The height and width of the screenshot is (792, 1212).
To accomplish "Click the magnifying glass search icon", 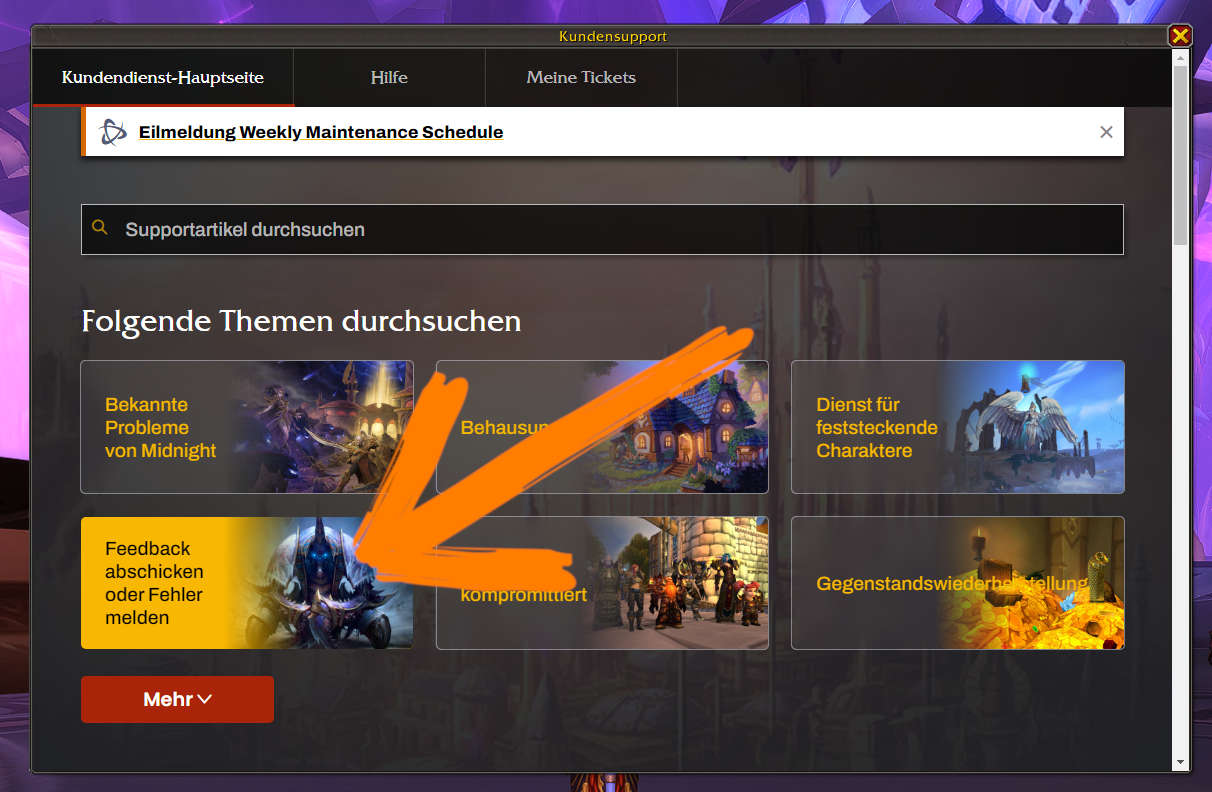I will (99, 228).
